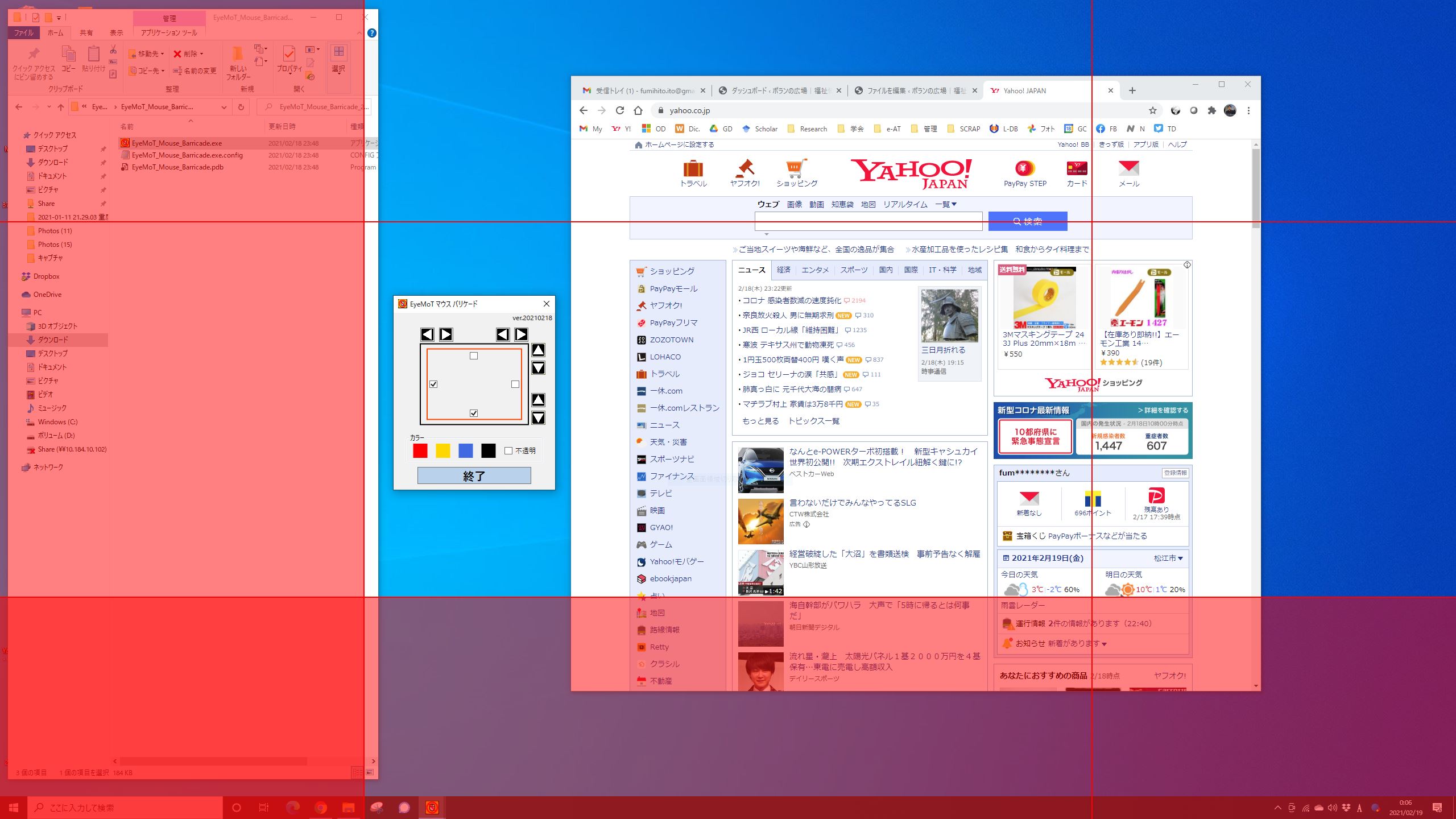1456x819 pixels.
Task: Reload the Yahoo page with the refresh icon
Action: 619,110
